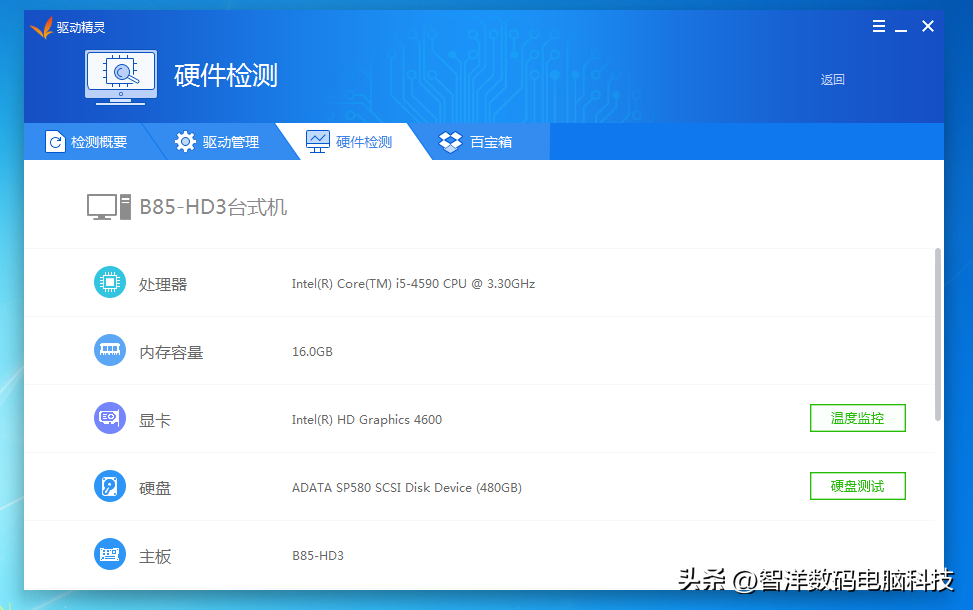Click the 主板 label
Image resolution: width=973 pixels, height=610 pixels.
pos(155,557)
